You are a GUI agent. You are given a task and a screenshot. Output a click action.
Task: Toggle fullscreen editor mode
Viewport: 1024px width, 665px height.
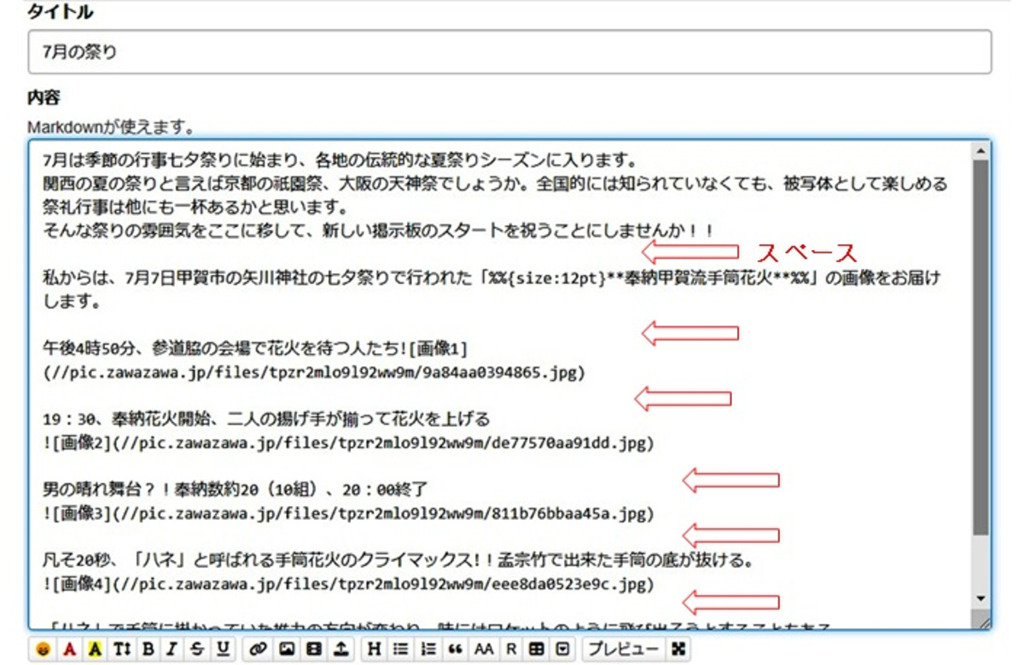[679, 649]
